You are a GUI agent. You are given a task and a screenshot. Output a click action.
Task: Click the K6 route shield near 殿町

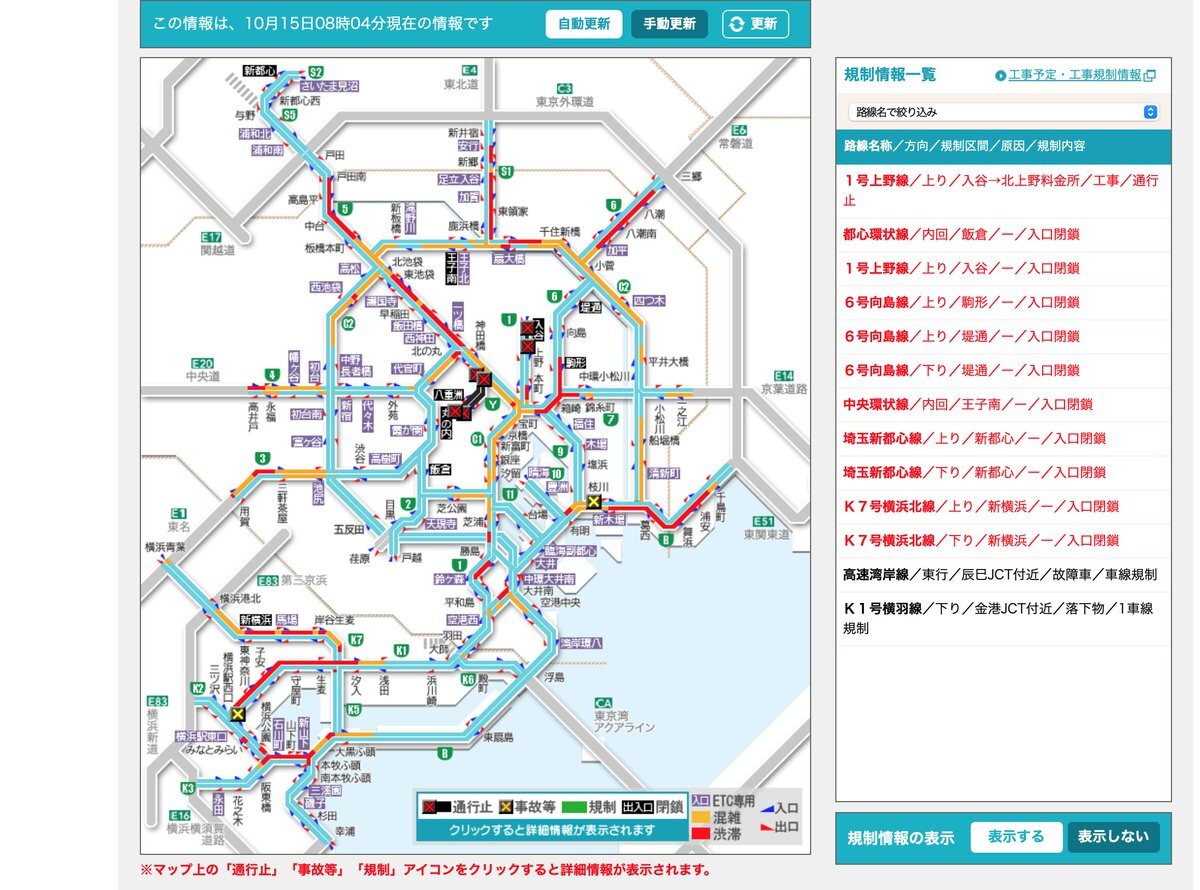tap(468, 680)
